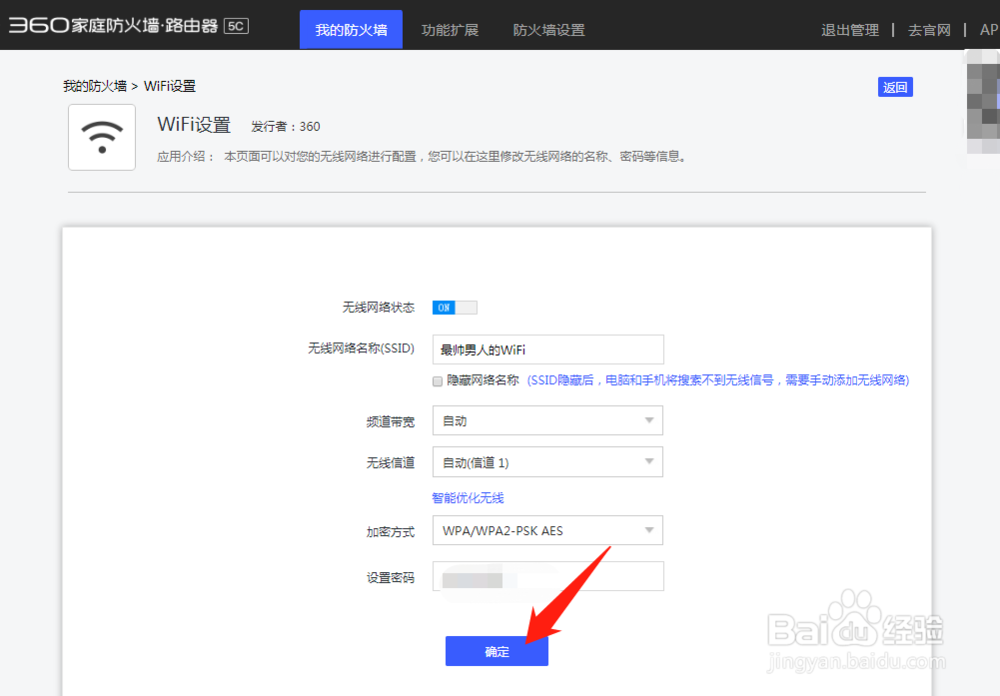This screenshot has height=696, width=1000.
Task: Select the 我的防火墙 navigation tab
Action: [x=350, y=29]
